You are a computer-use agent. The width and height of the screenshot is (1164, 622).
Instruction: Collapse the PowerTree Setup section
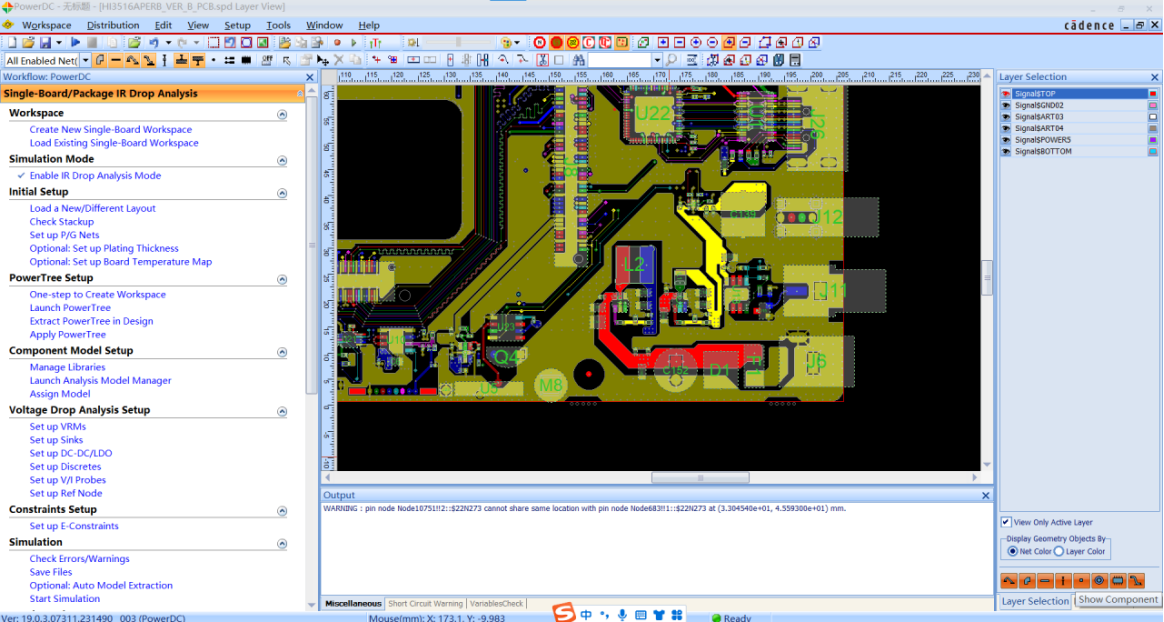(282, 279)
